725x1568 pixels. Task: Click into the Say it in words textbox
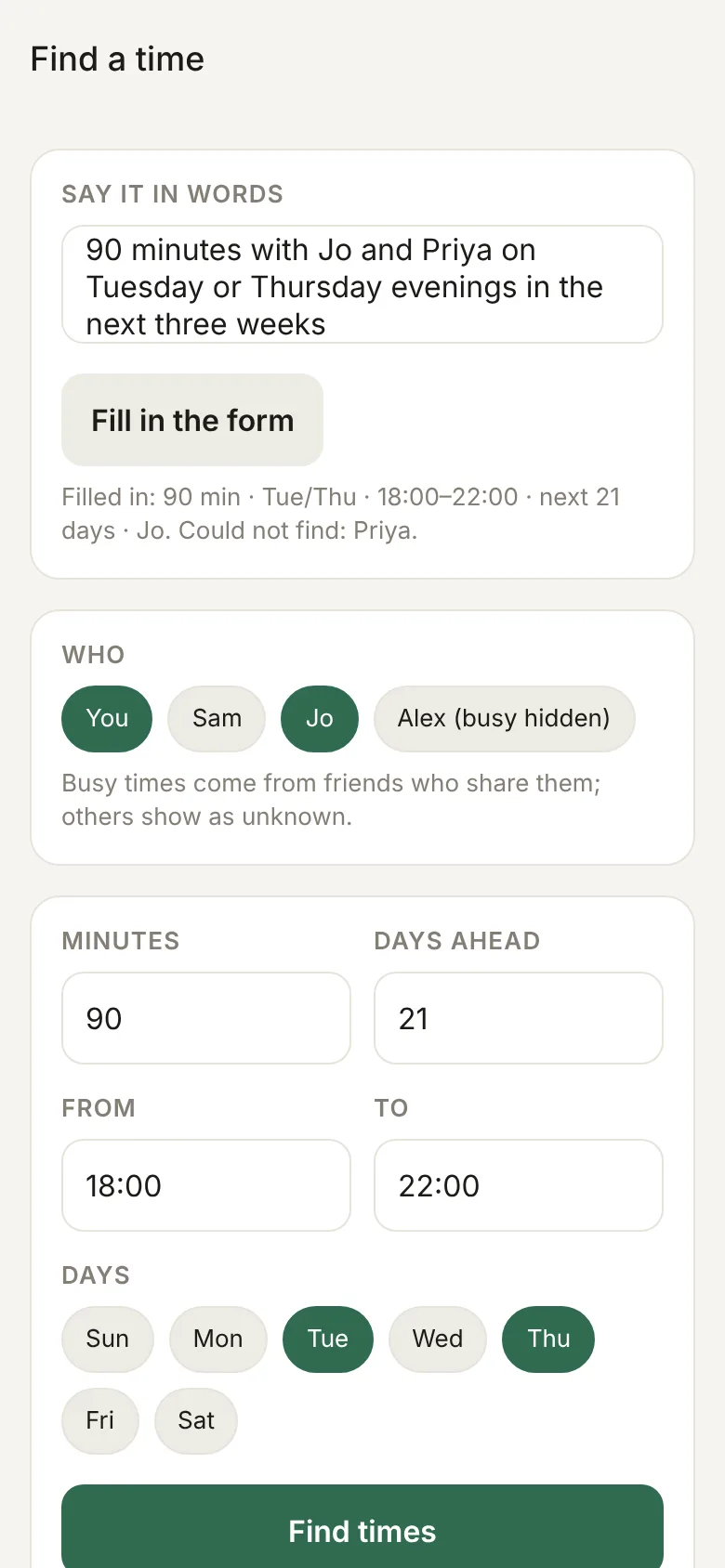362,284
